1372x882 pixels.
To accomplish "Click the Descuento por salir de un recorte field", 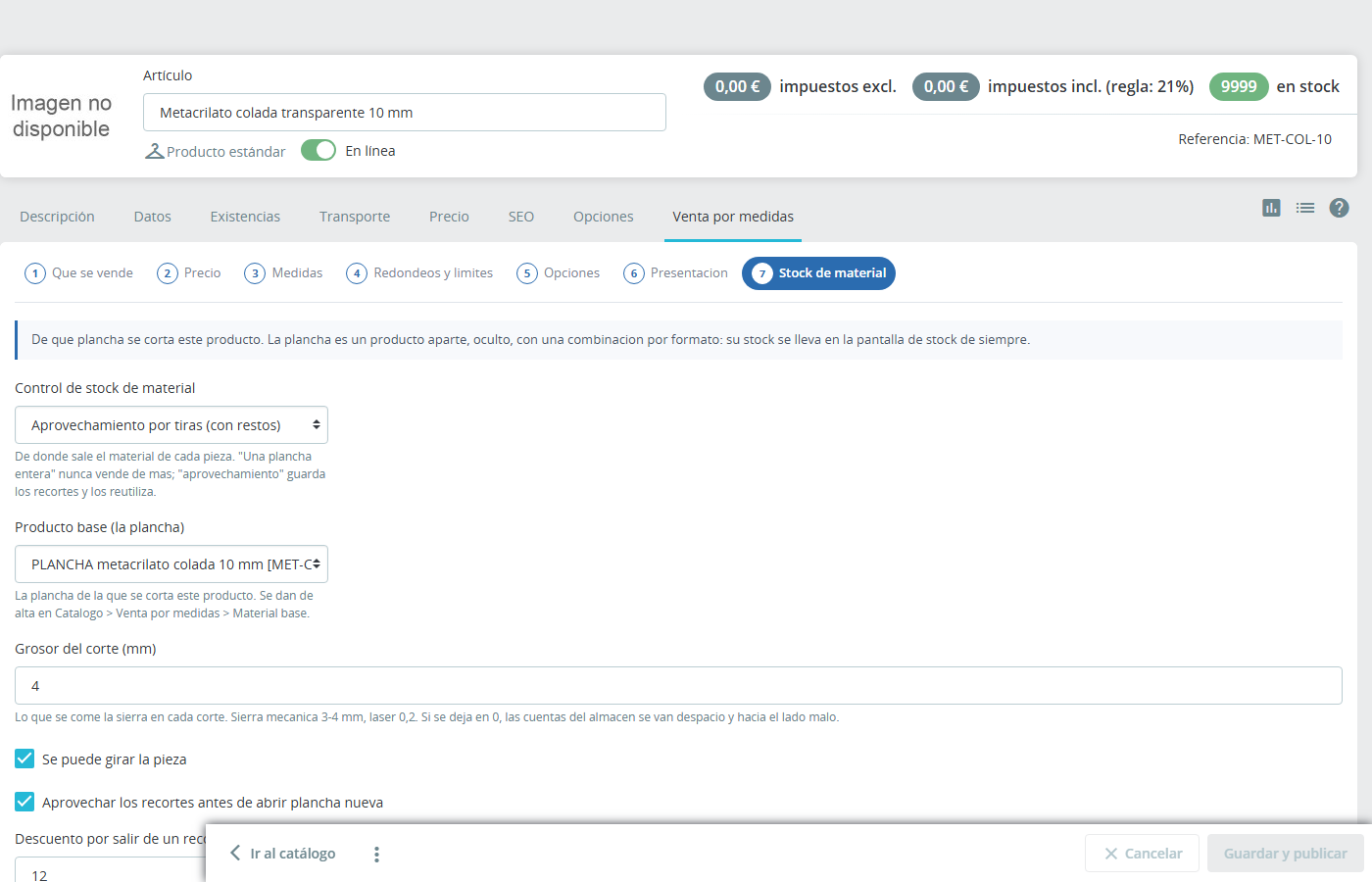I will 110,870.
